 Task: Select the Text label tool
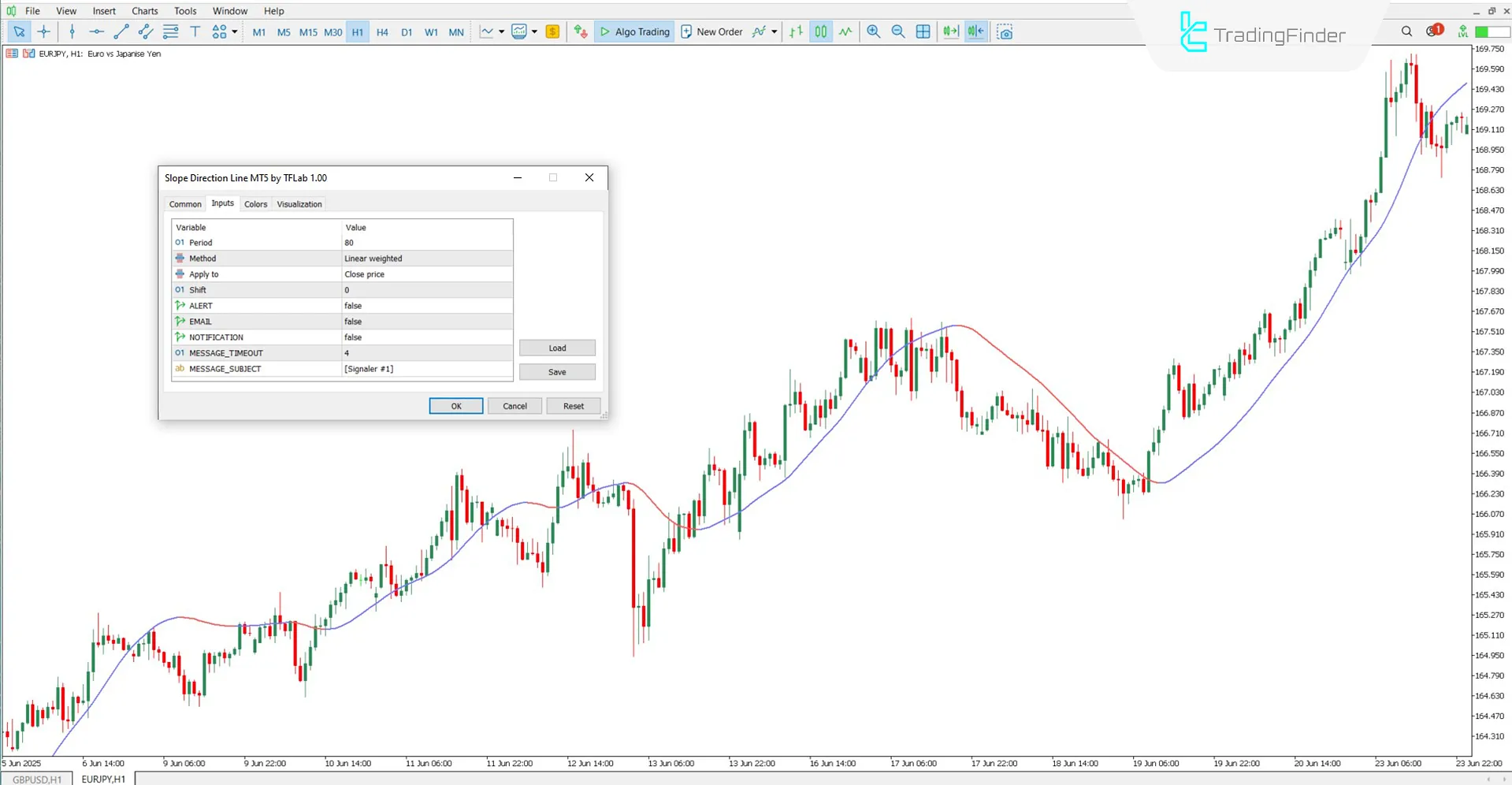(195, 32)
